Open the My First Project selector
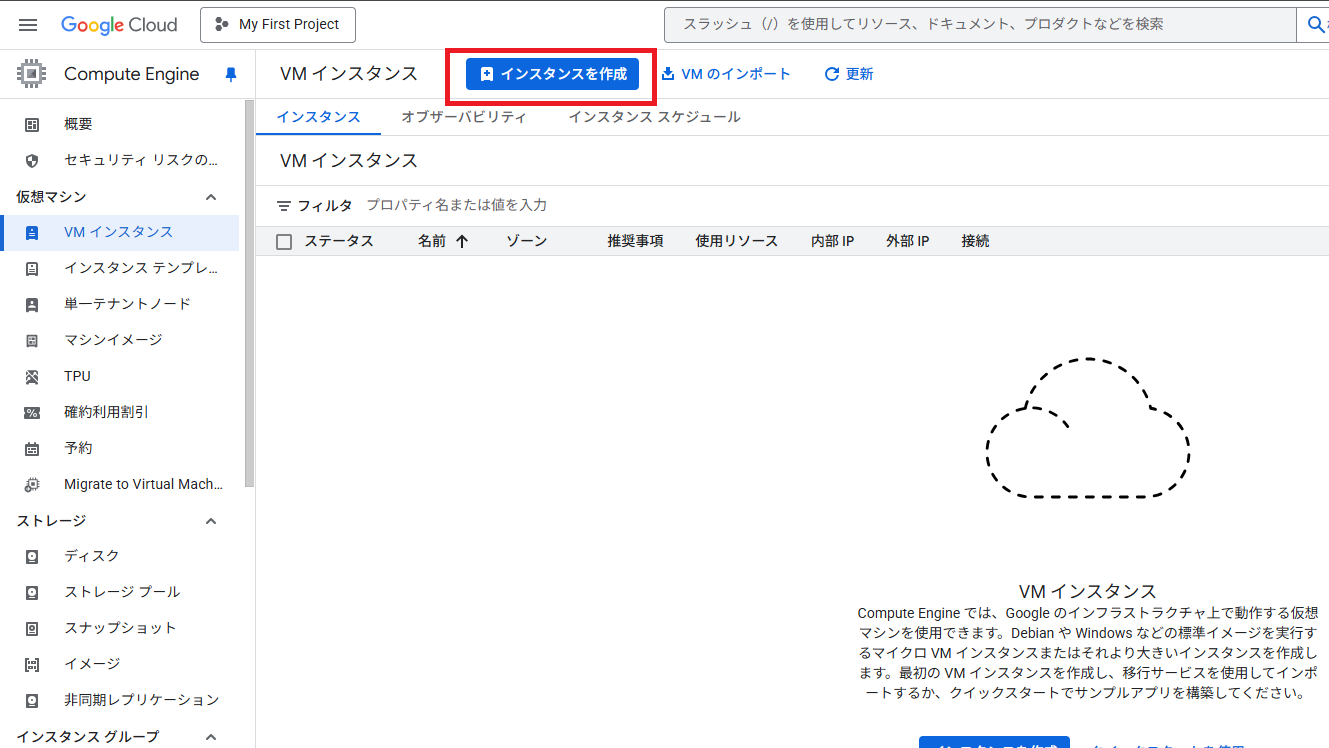The image size is (1329, 748). click(278, 25)
